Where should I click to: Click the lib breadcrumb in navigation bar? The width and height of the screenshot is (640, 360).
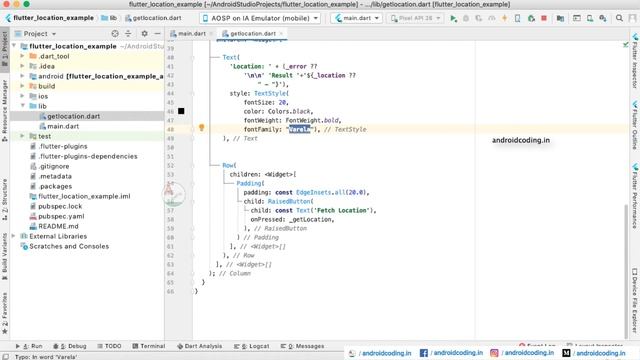coord(109,18)
